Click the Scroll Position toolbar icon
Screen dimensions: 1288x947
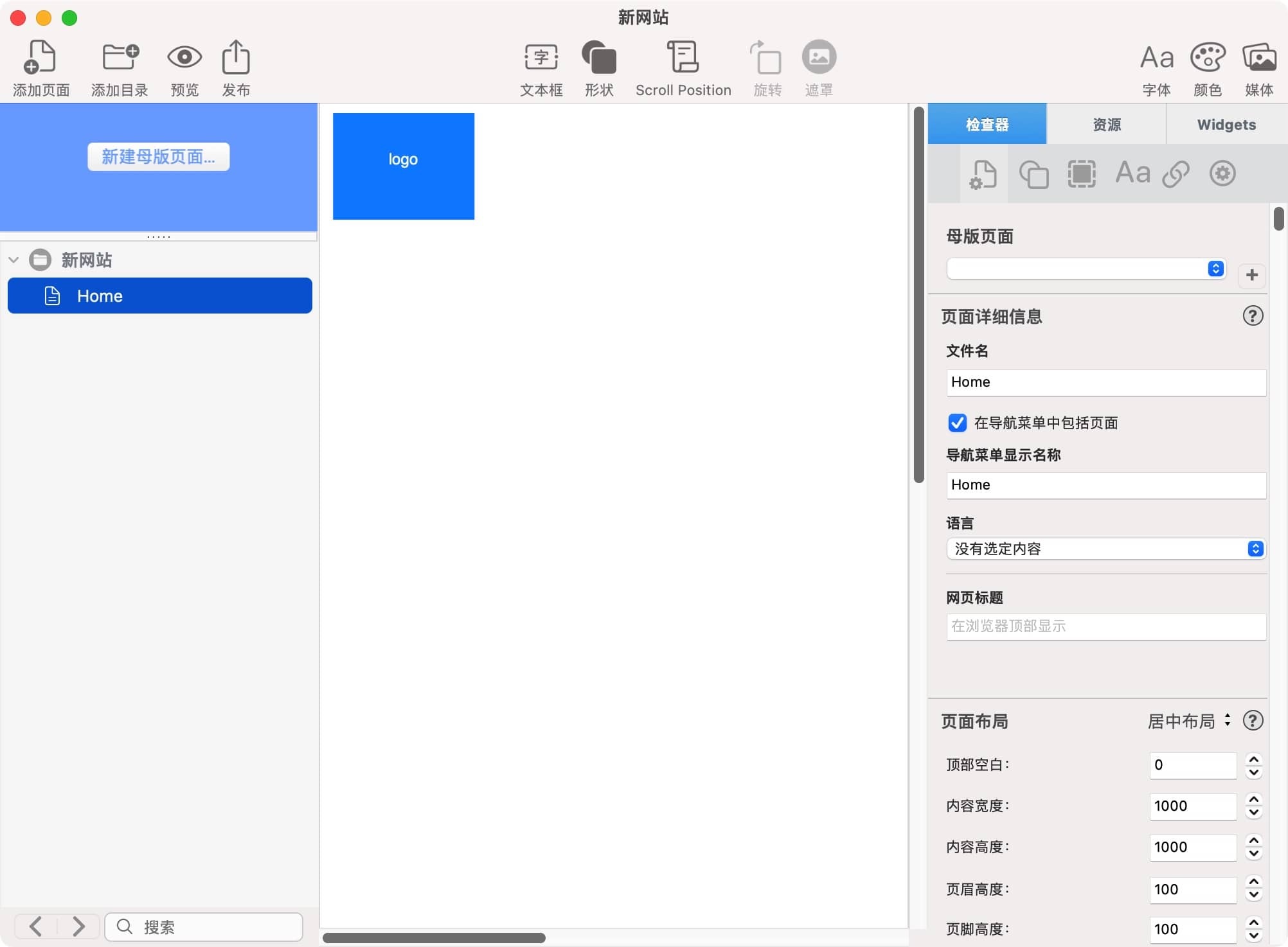[683, 57]
